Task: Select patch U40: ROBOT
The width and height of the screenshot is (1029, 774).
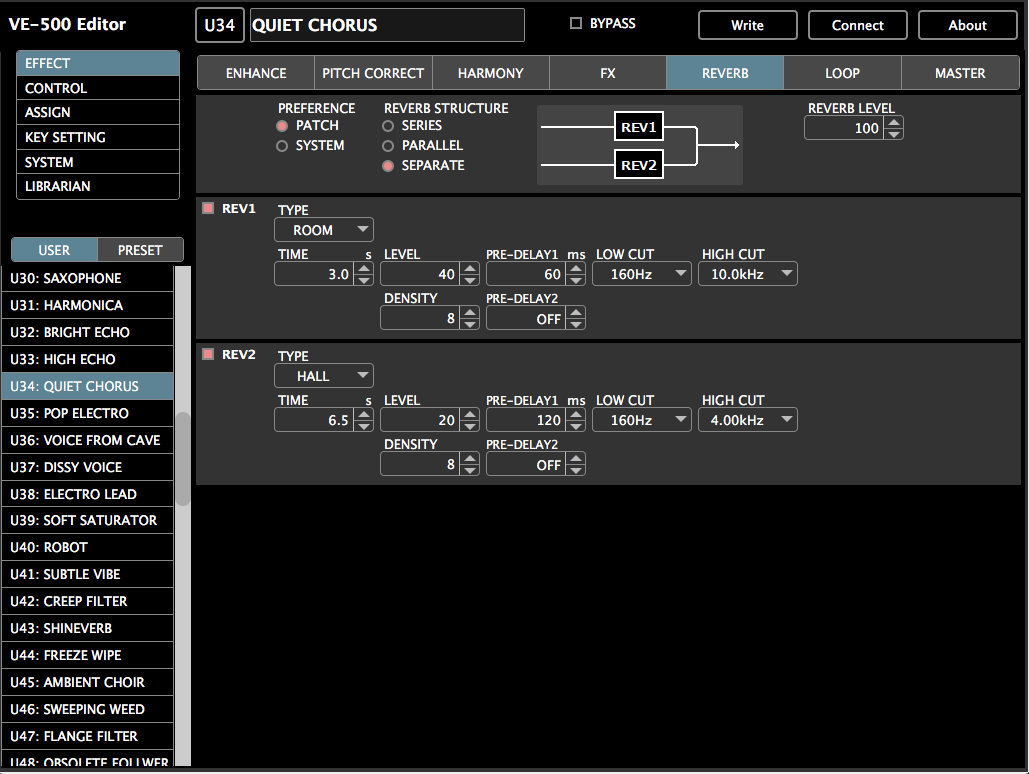Action: pos(87,548)
